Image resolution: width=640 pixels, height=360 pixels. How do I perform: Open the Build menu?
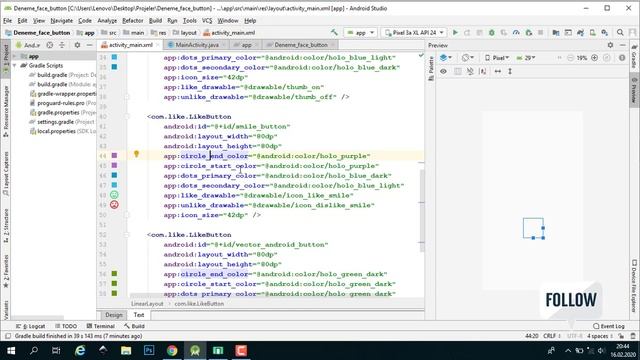coord(155,20)
